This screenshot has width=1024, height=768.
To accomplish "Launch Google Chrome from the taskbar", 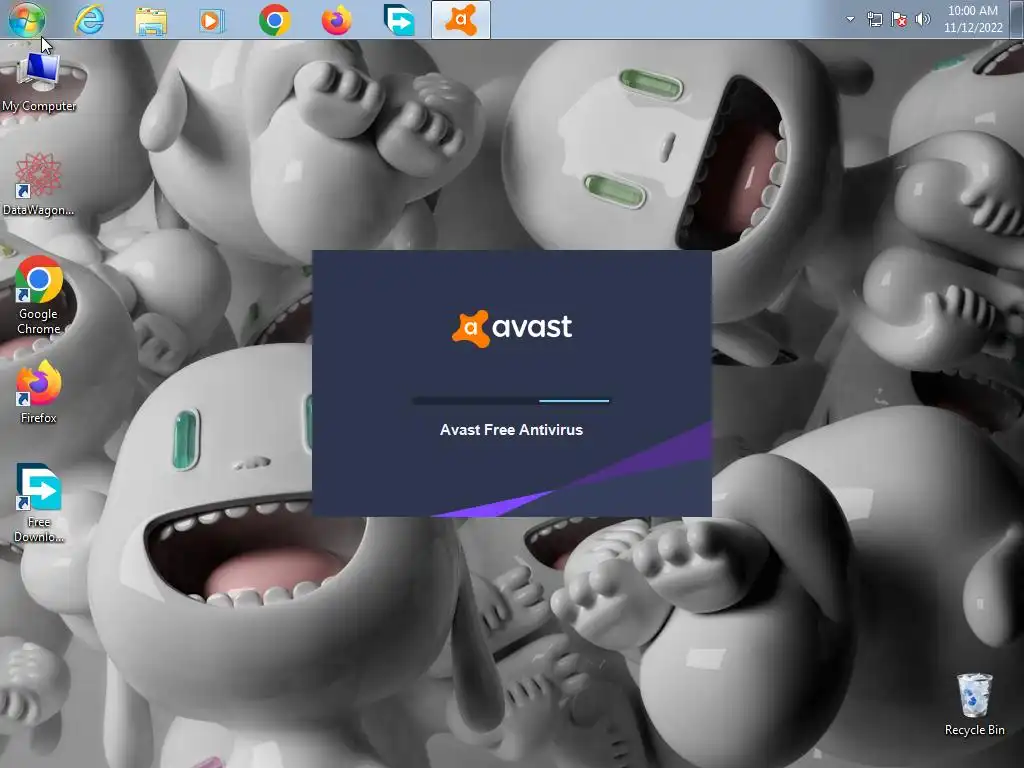I will [x=274, y=20].
